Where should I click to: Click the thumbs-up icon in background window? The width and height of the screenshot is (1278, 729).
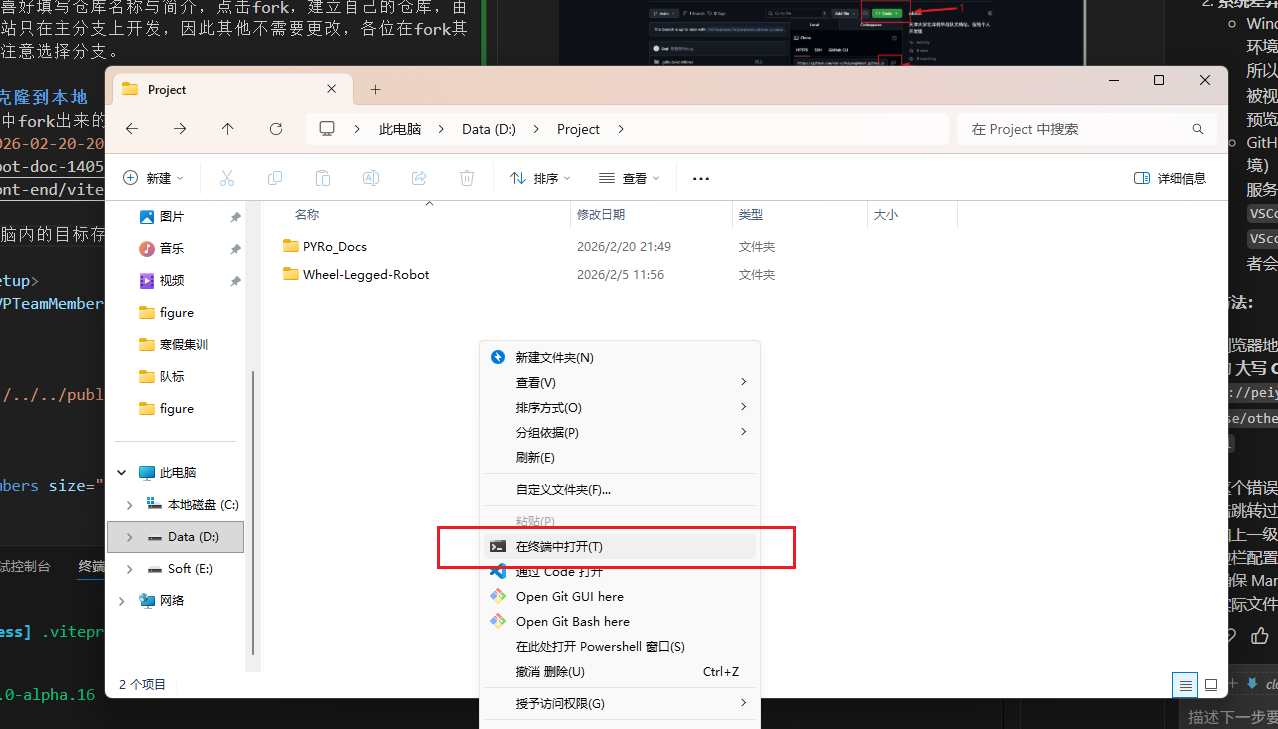[x=1260, y=634]
